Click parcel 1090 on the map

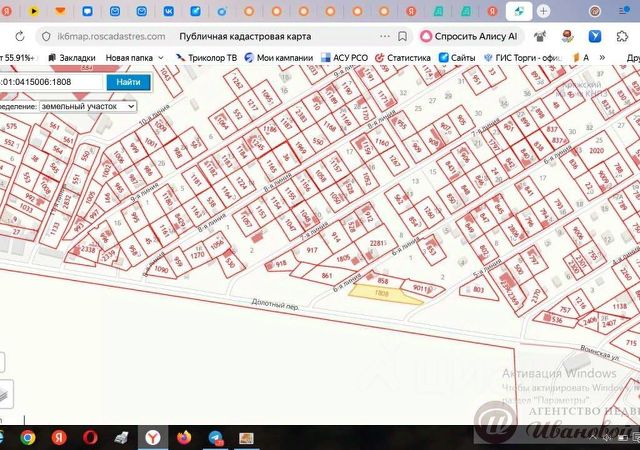[161, 269]
